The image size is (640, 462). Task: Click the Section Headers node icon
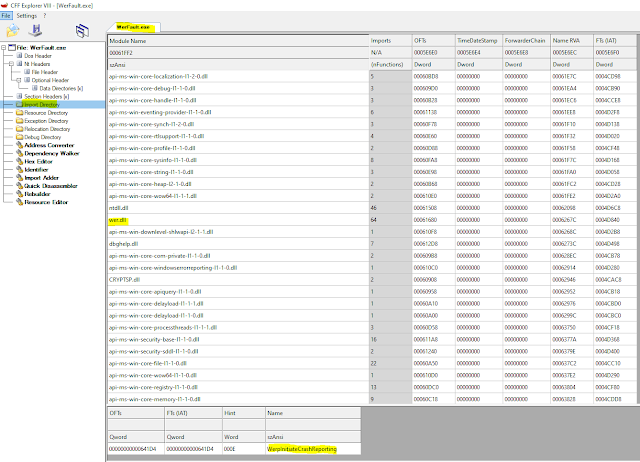pos(19,96)
